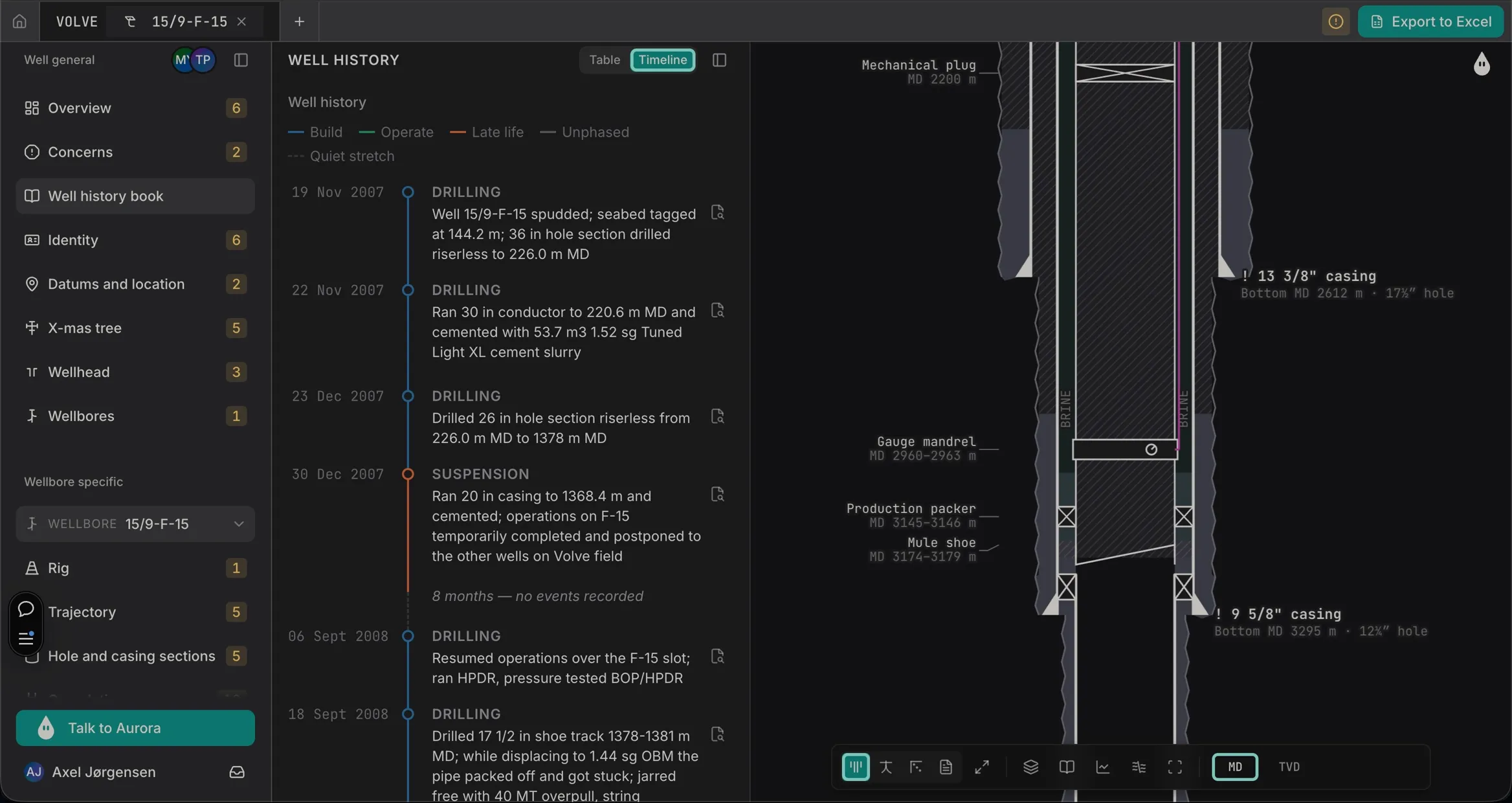Screen dimensions: 1512x803
Task: Open the chat bubble icon
Action: (26, 609)
